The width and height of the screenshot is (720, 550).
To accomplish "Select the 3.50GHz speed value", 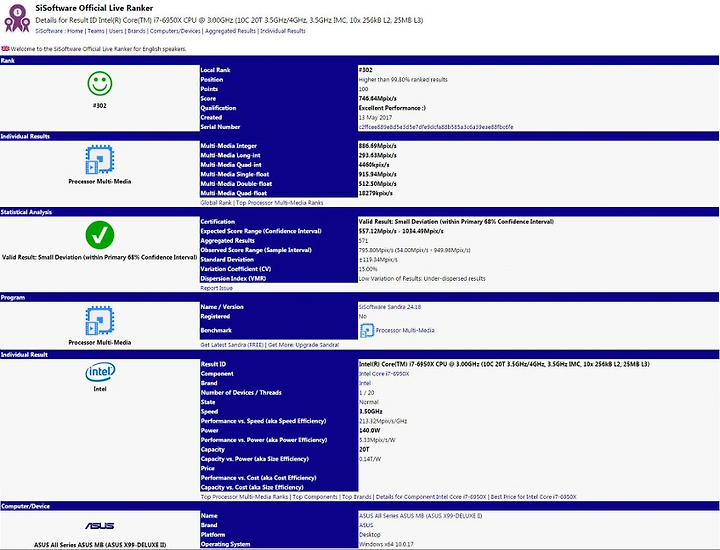I will tap(371, 411).
